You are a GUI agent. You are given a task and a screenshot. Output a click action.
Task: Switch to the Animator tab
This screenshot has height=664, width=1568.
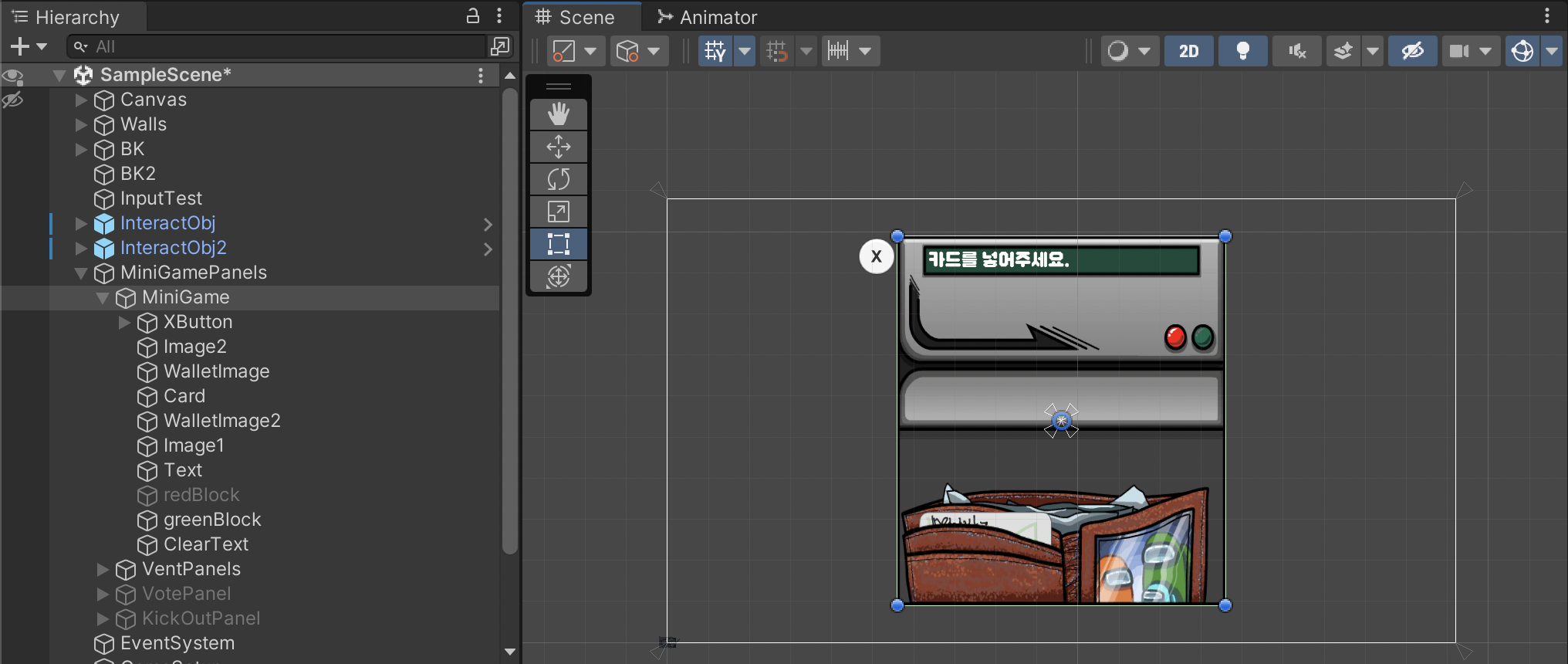pyautogui.click(x=707, y=17)
